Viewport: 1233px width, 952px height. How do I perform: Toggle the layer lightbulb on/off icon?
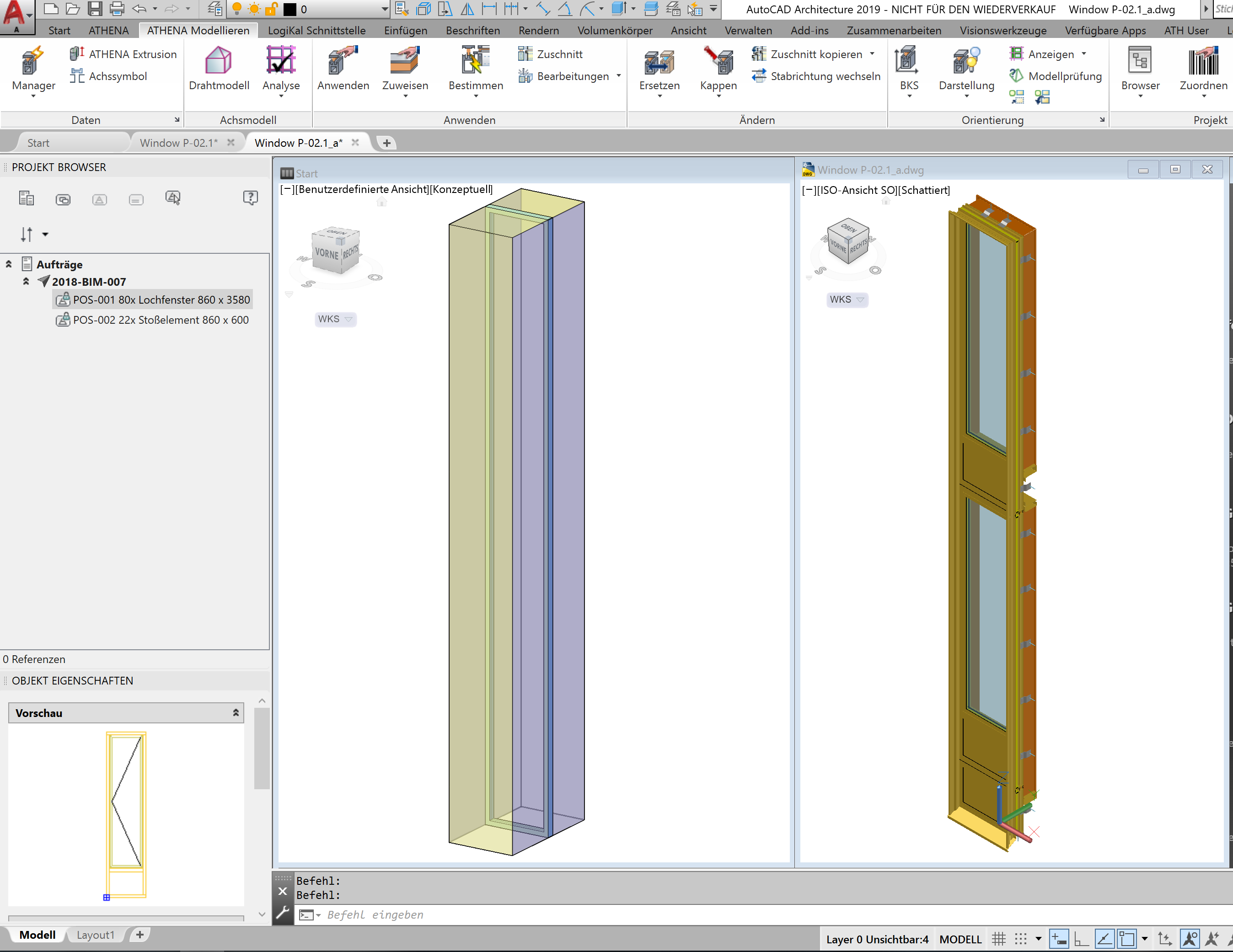point(237,9)
